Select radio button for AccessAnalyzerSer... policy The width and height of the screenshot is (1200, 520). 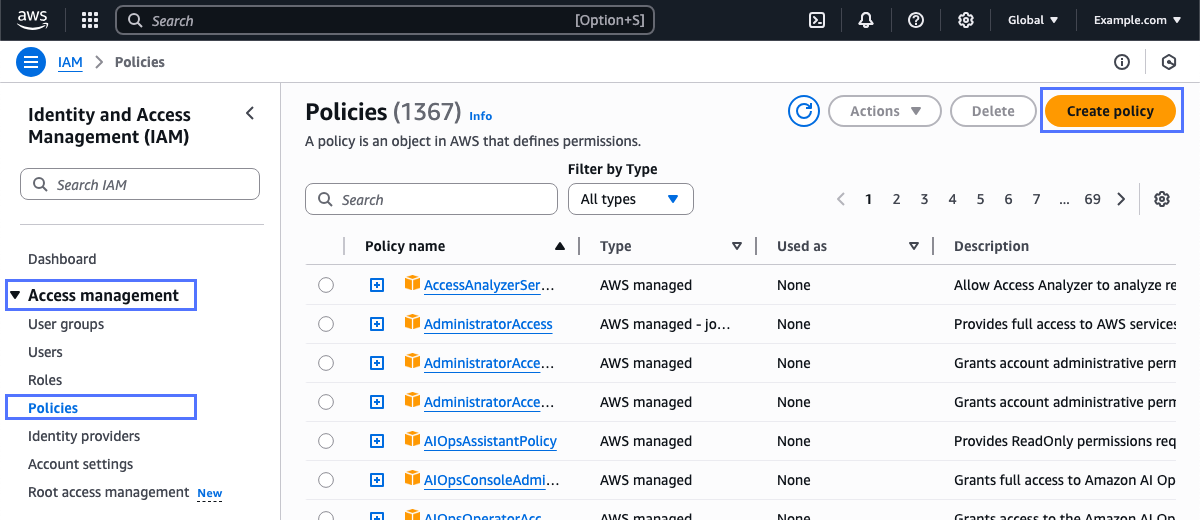326,285
